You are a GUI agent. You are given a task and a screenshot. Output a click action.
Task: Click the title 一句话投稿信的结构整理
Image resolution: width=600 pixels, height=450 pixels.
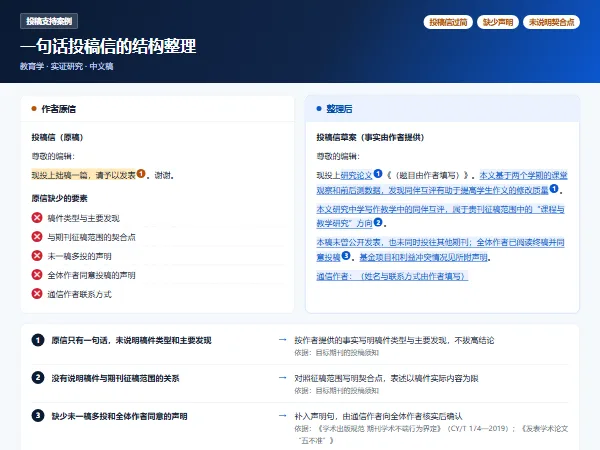tap(108, 46)
